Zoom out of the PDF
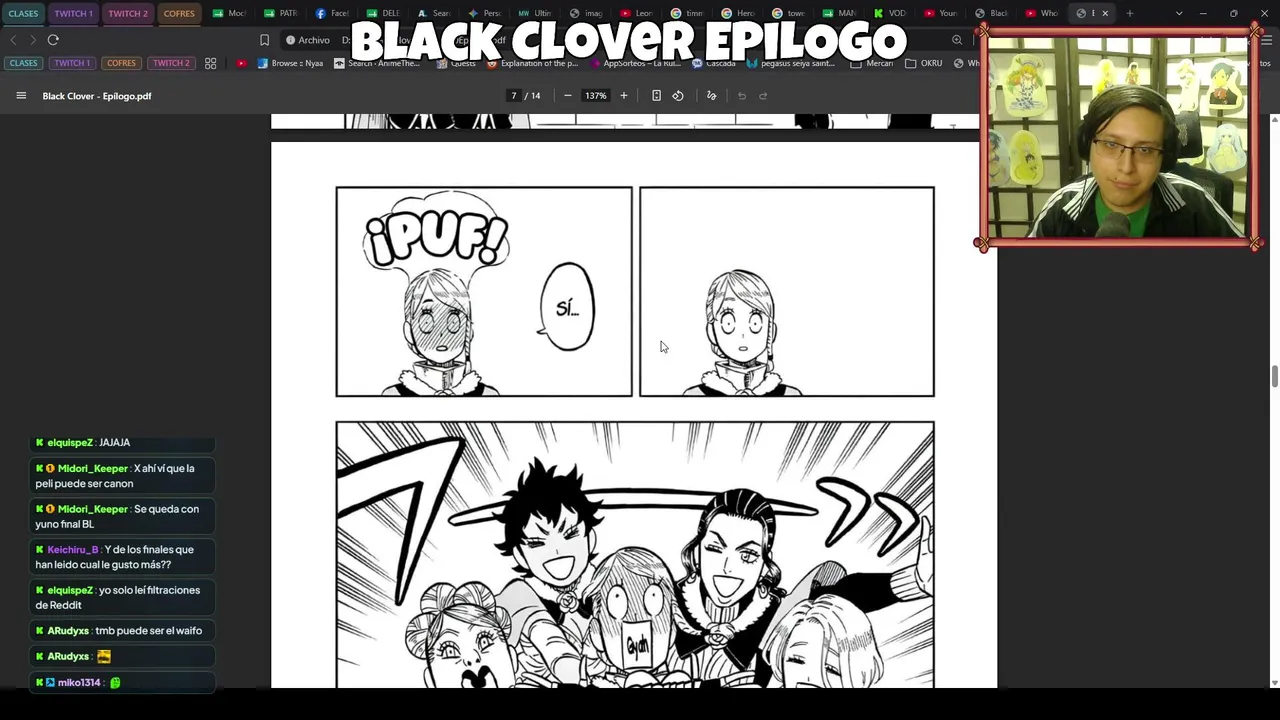Screen dimensions: 1280x720 [x=568, y=96]
